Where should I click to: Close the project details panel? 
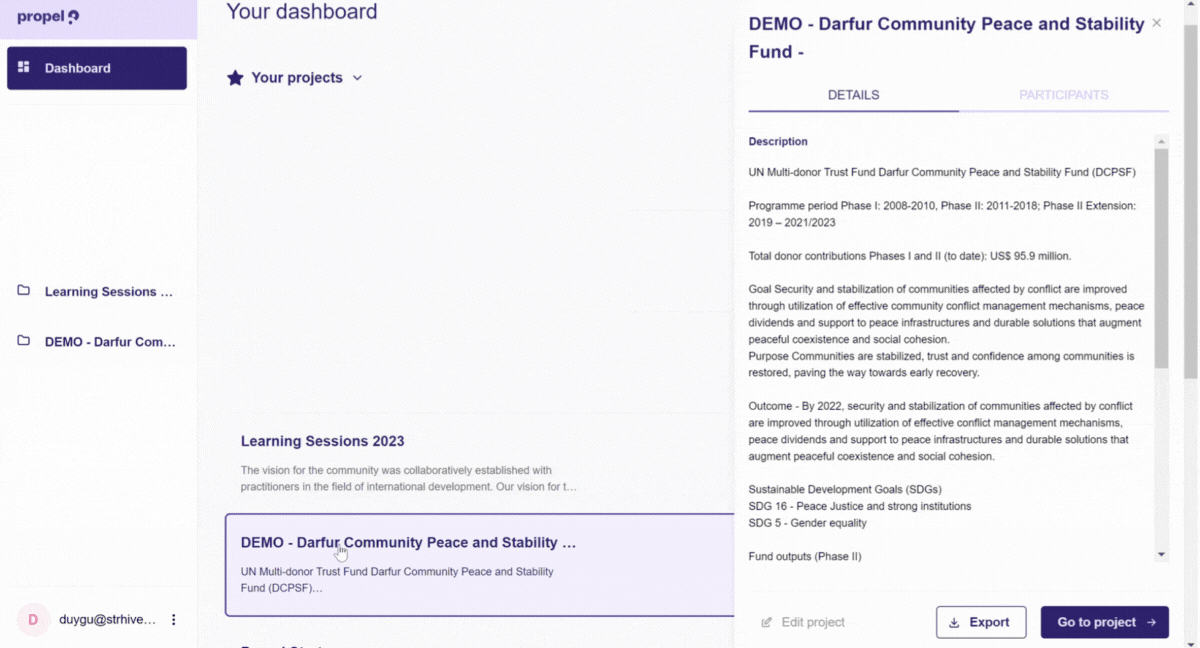click(1156, 23)
